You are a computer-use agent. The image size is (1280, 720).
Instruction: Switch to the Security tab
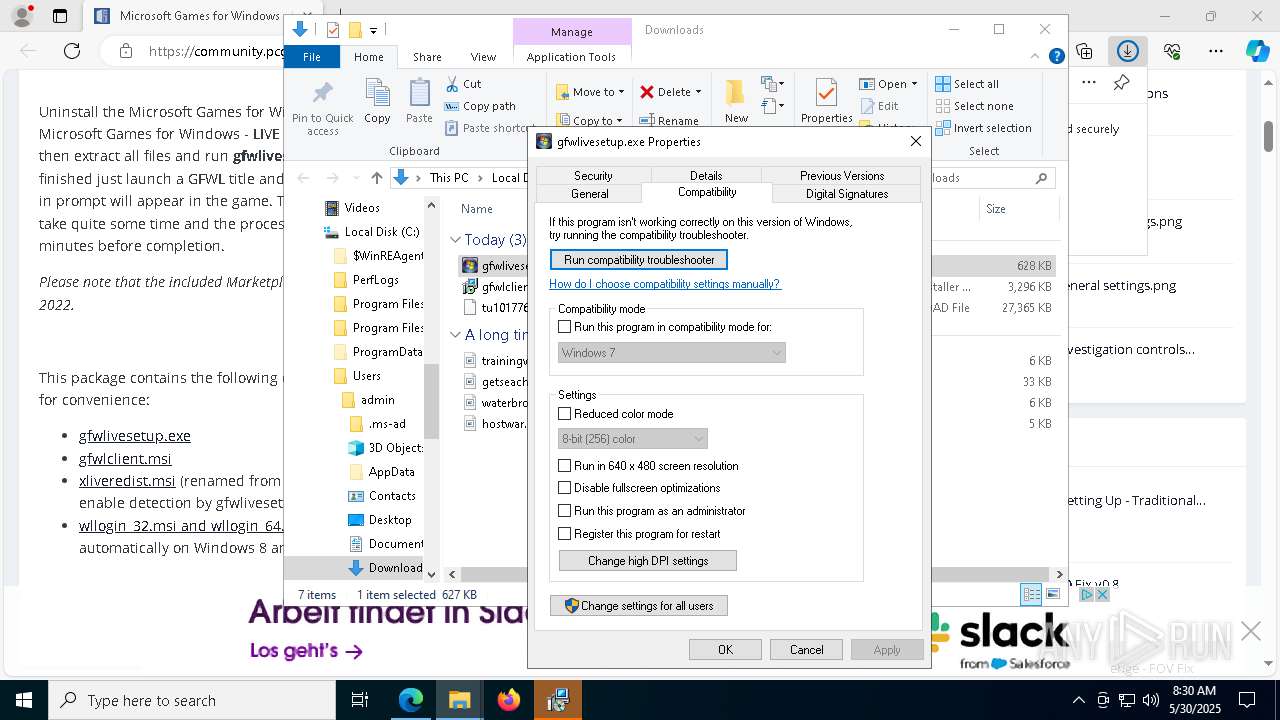(593, 175)
